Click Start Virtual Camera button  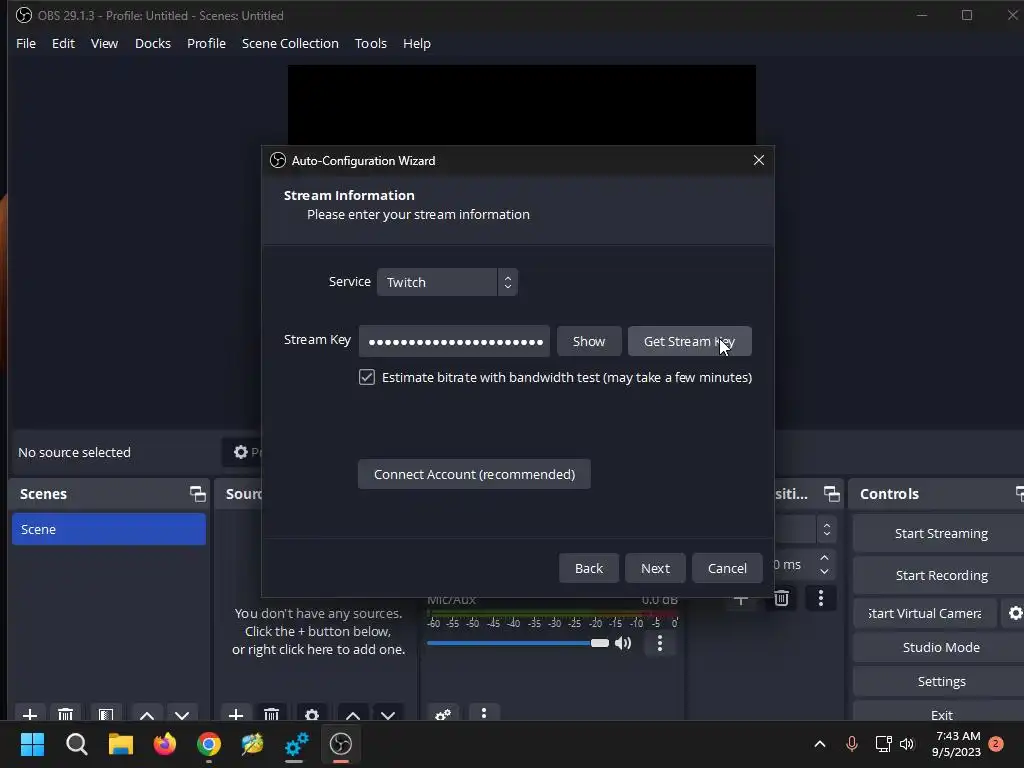(x=925, y=613)
